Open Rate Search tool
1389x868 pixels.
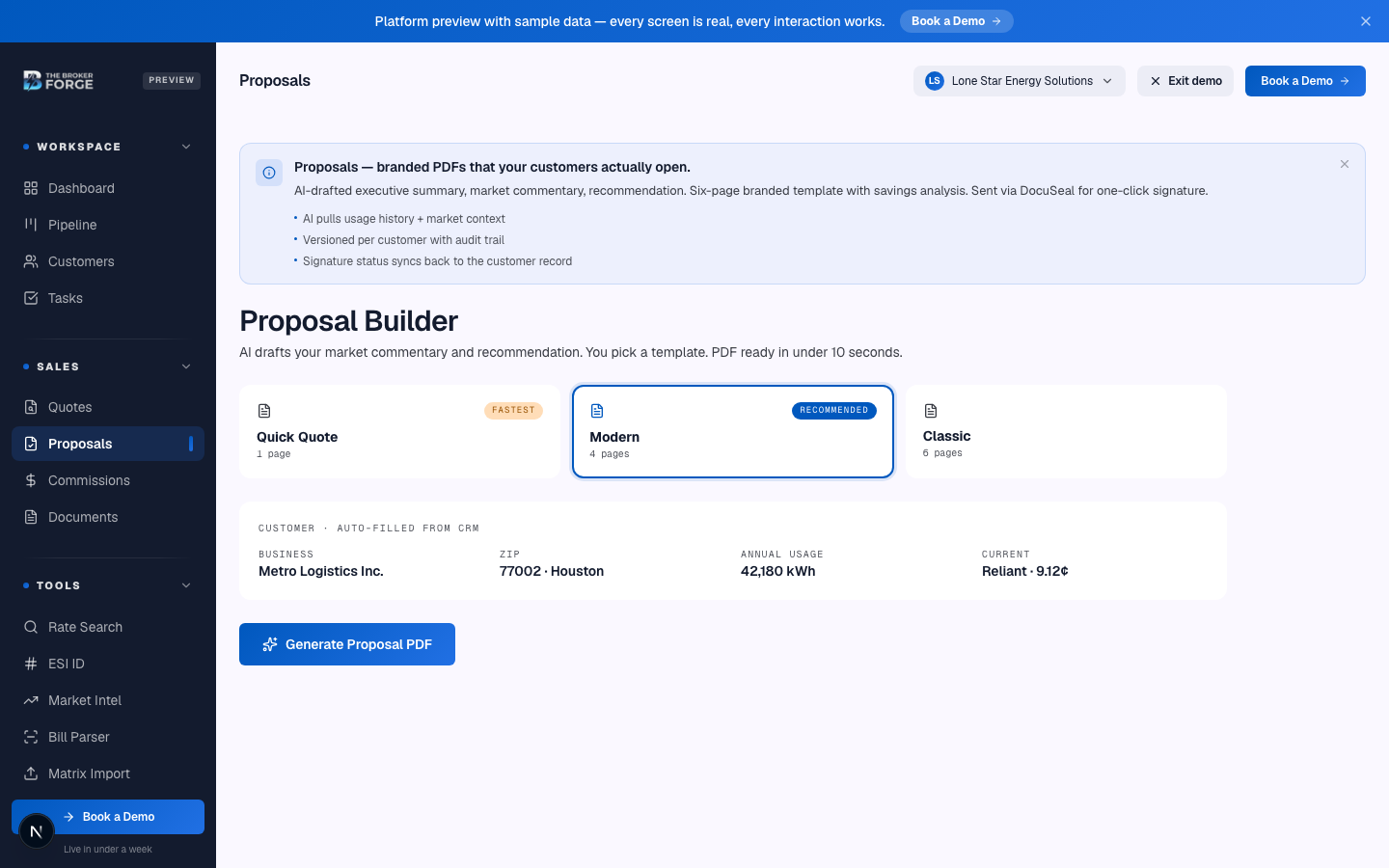[108, 627]
